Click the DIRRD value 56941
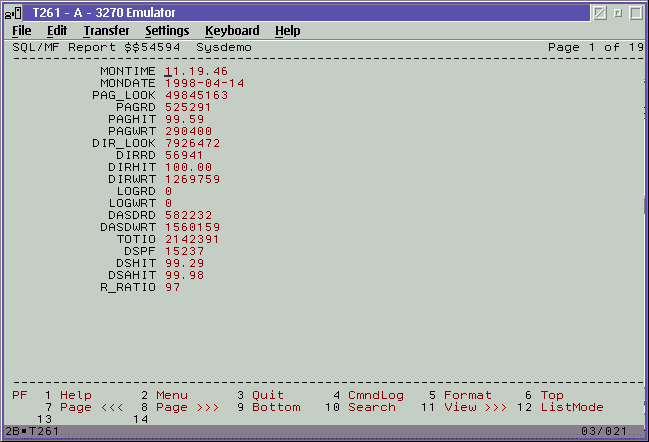 click(x=184, y=155)
